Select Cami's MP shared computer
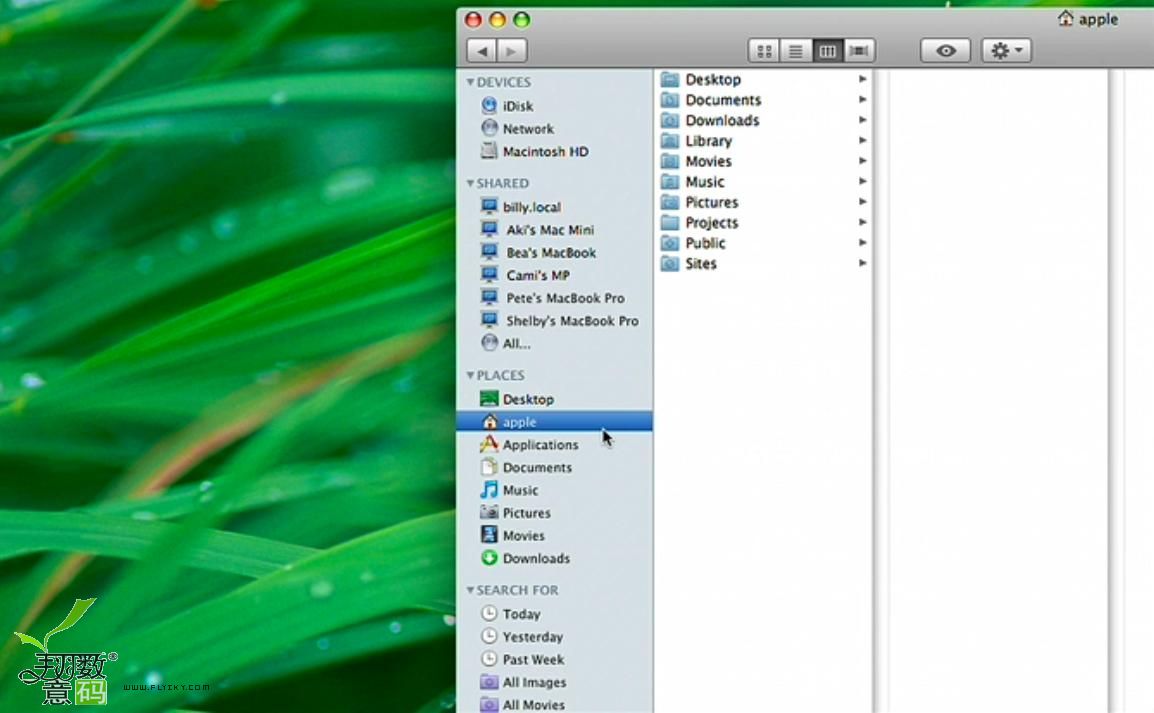Screen dimensions: 1154x713 coord(554,275)
